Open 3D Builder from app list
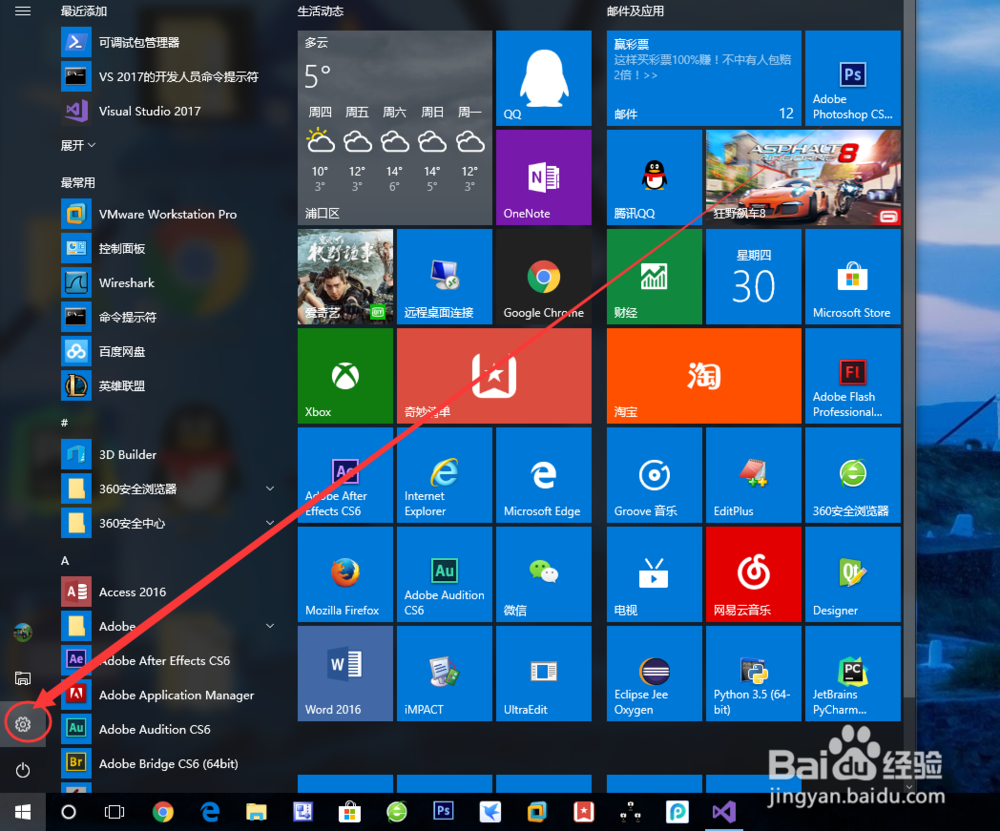The width and height of the screenshot is (1000, 831). (x=167, y=454)
